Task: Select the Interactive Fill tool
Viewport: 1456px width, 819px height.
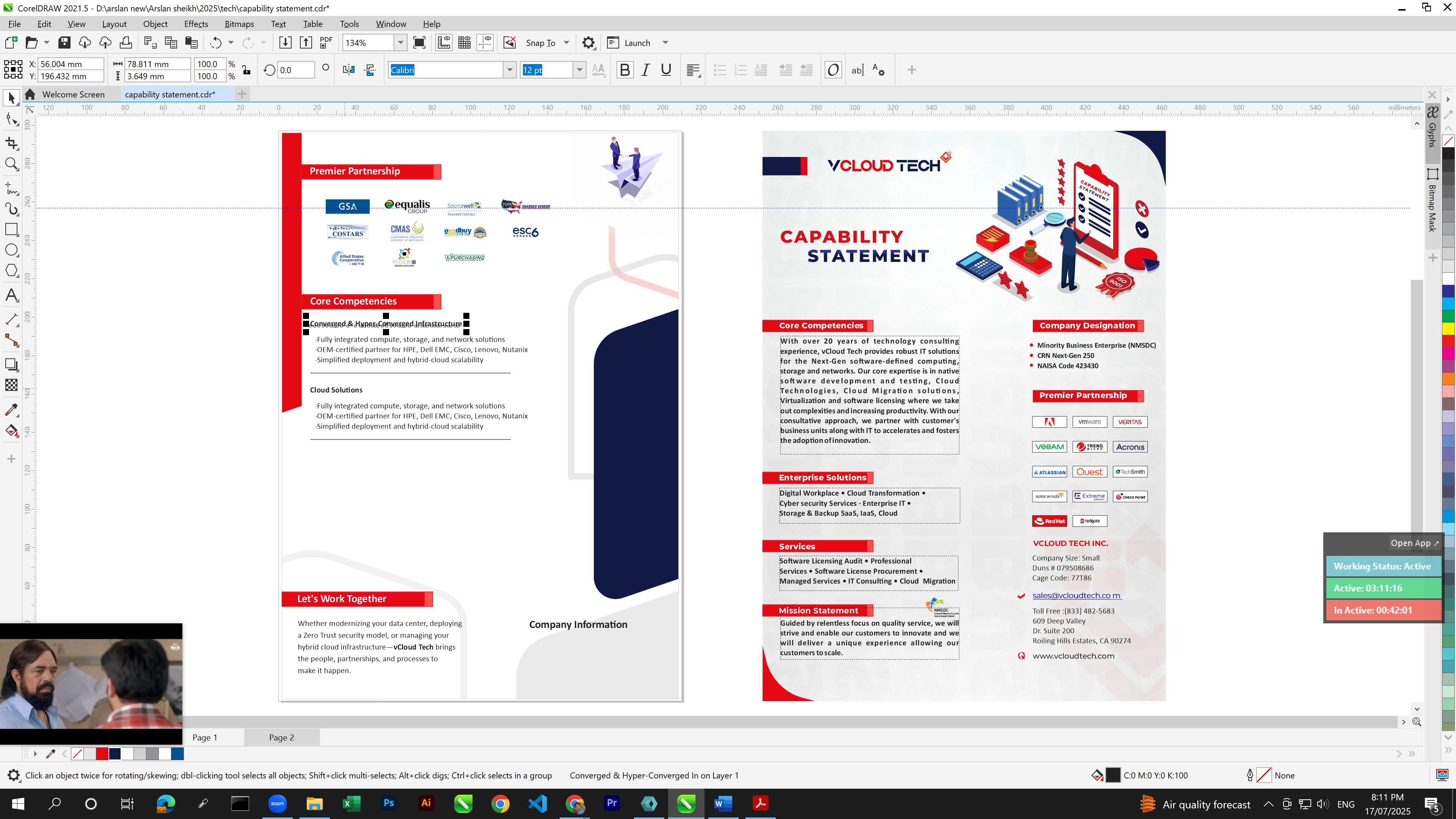Action: click(x=11, y=431)
